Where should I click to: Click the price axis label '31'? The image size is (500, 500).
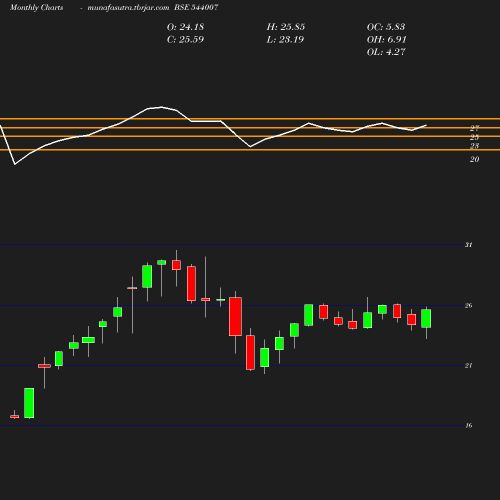pos(469,245)
